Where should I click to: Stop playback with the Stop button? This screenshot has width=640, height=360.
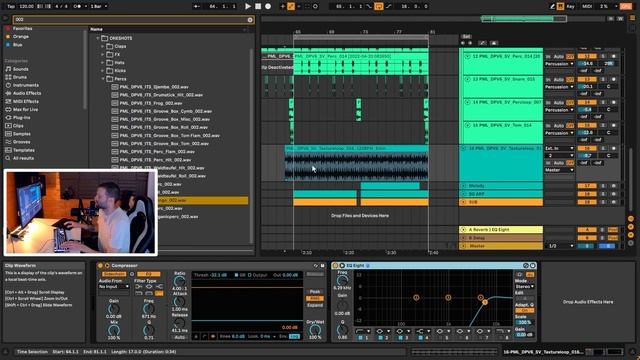click(x=258, y=6)
